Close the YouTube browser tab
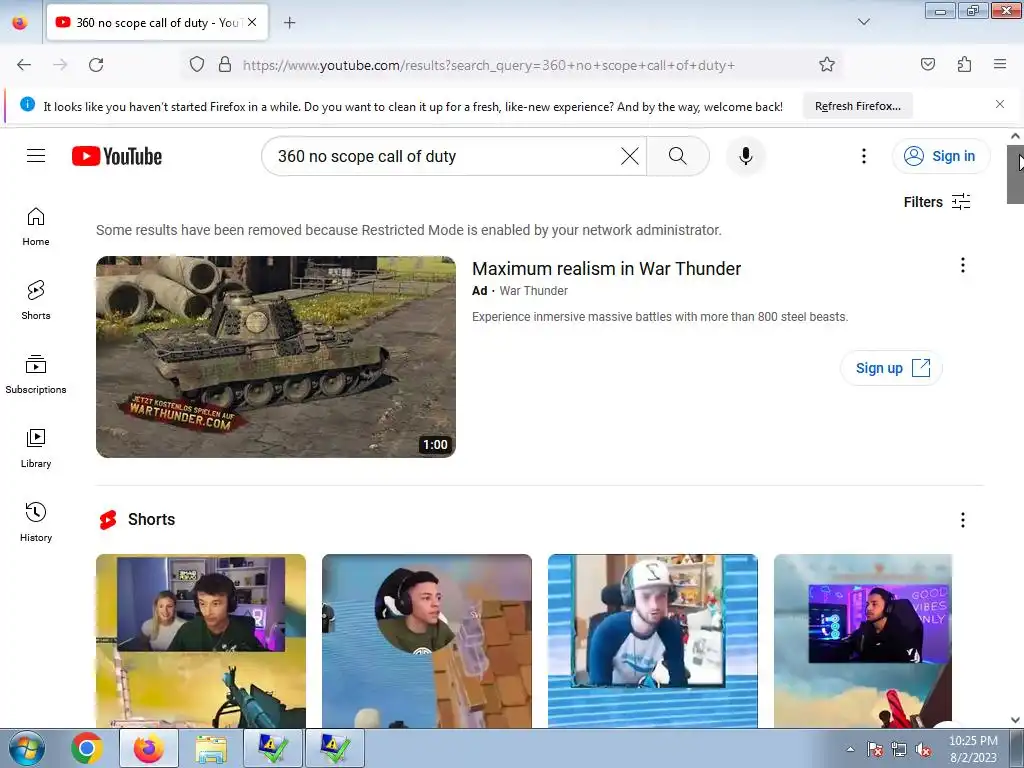Image resolution: width=1024 pixels, height=768 pixels. (x=252, y=22)
